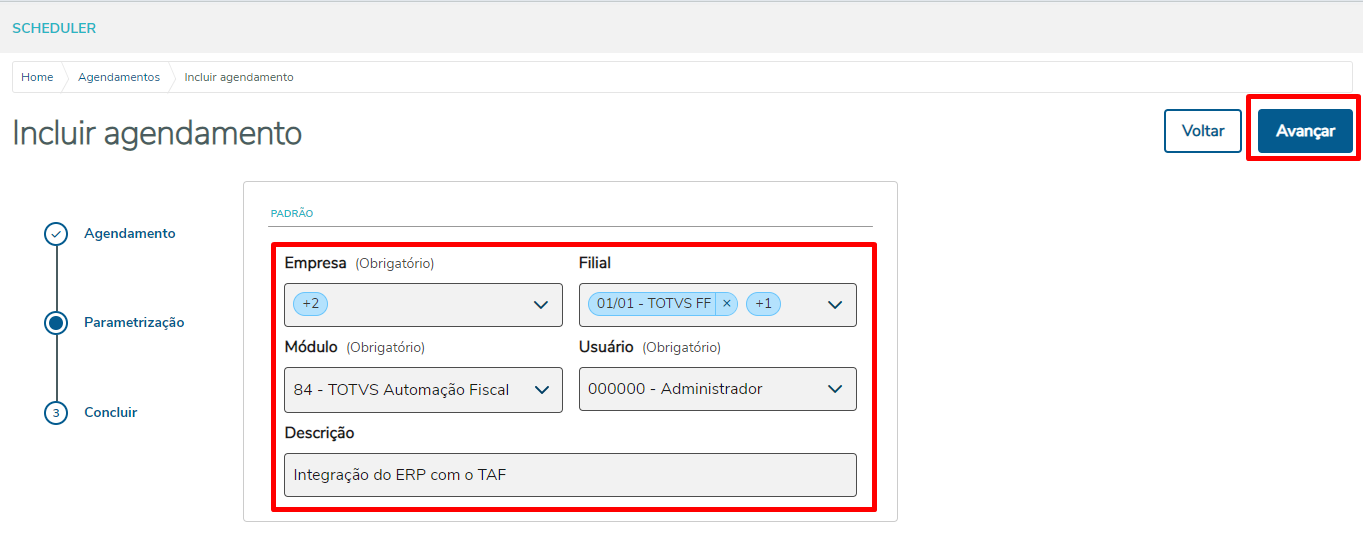The width and height of the screenshot is (1363, 556).
Task: Click the +1 tag in Filial
Action: pyautogui.click(x=763, y=303)
